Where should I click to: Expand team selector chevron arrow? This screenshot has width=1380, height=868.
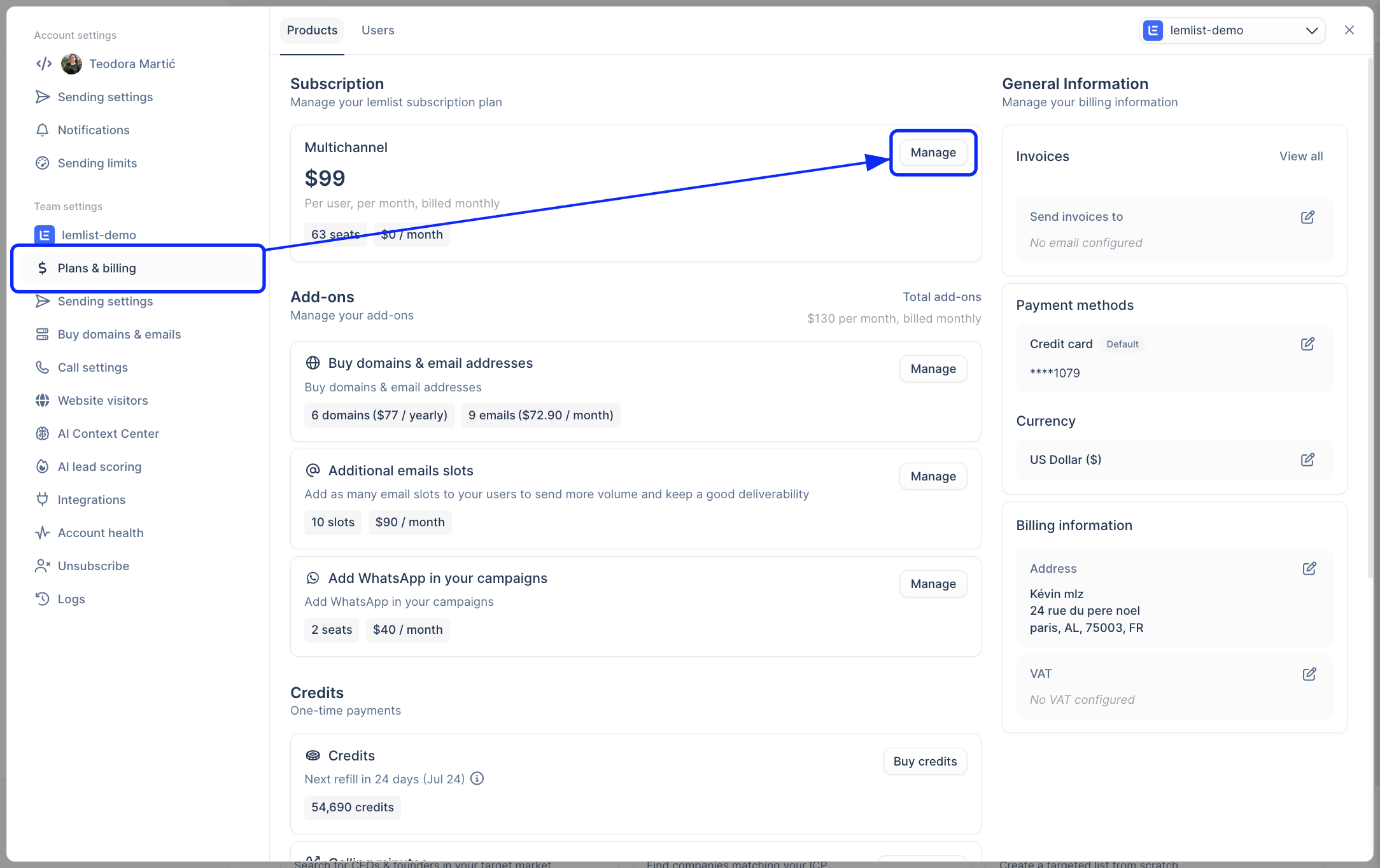[1312, 31]
